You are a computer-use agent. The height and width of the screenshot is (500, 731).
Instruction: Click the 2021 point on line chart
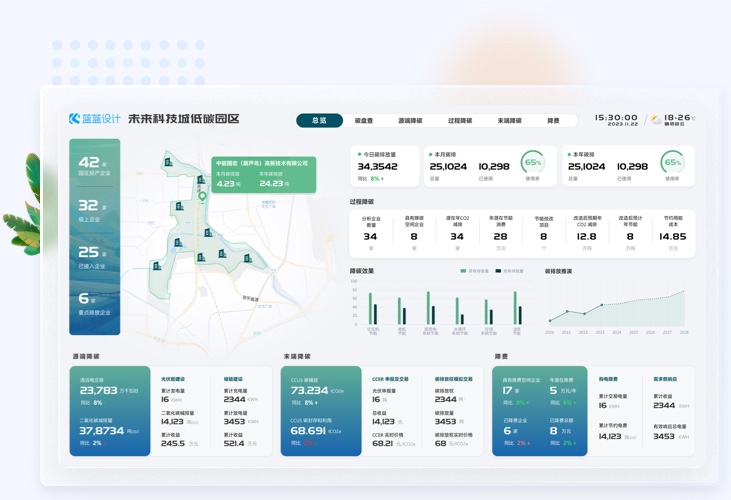coord(567,311)
